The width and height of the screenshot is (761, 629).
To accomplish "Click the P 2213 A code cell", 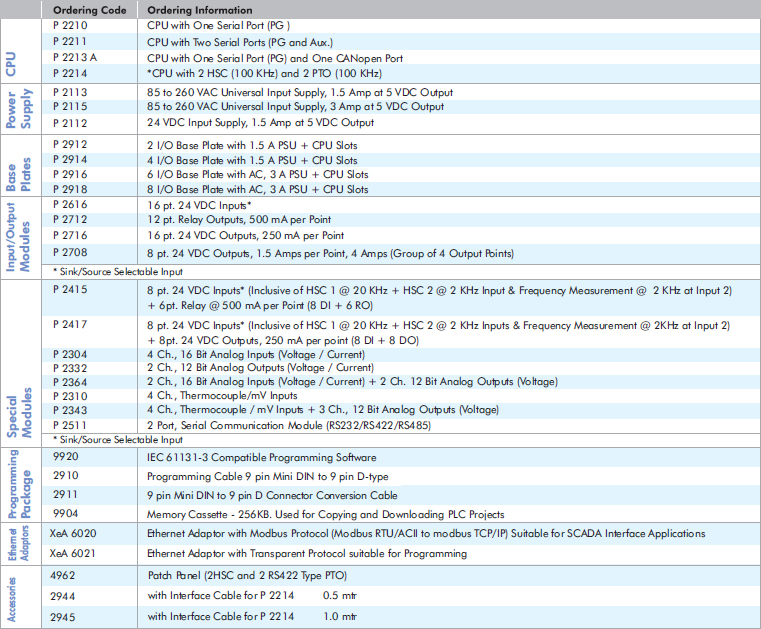I will click(78, 58).
